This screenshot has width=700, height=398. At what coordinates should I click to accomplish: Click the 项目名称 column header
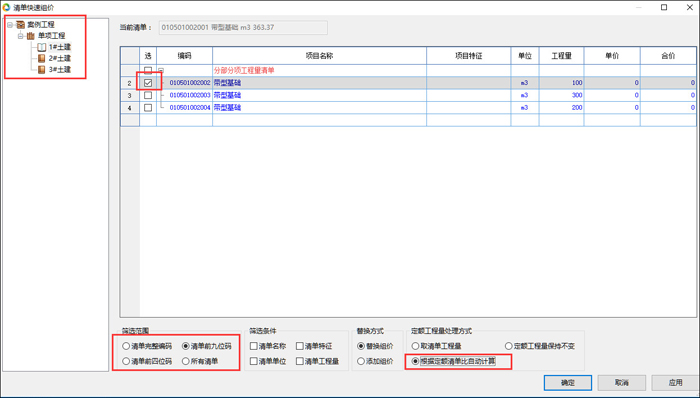click(320, 56)
